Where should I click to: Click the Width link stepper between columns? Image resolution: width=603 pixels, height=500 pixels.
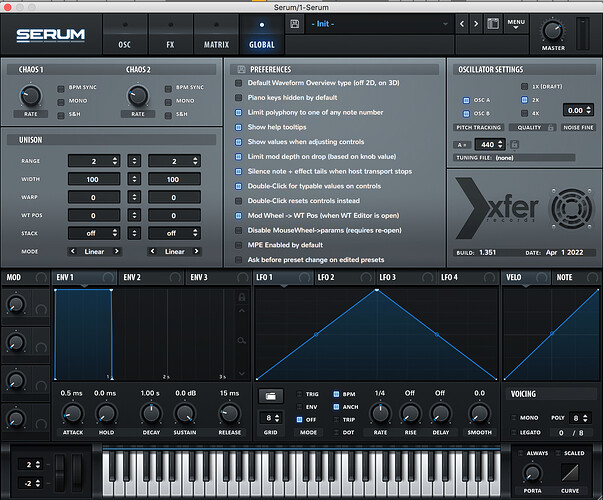click(x=134, y=179)
